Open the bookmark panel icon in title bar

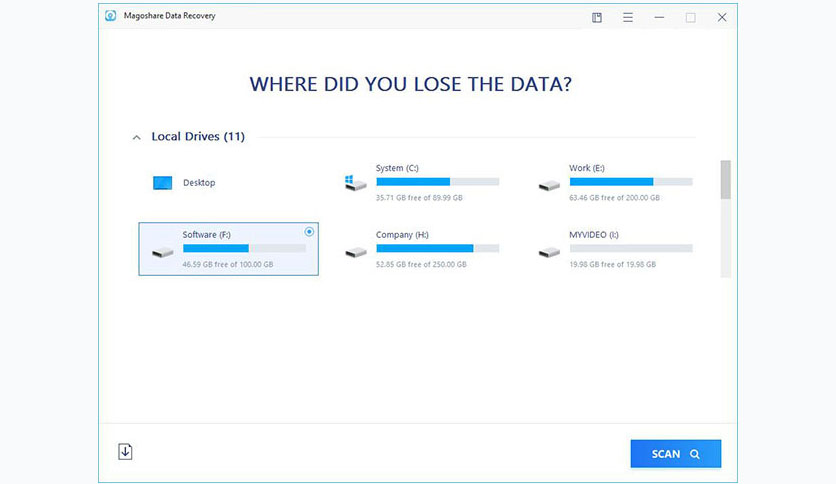597,18
